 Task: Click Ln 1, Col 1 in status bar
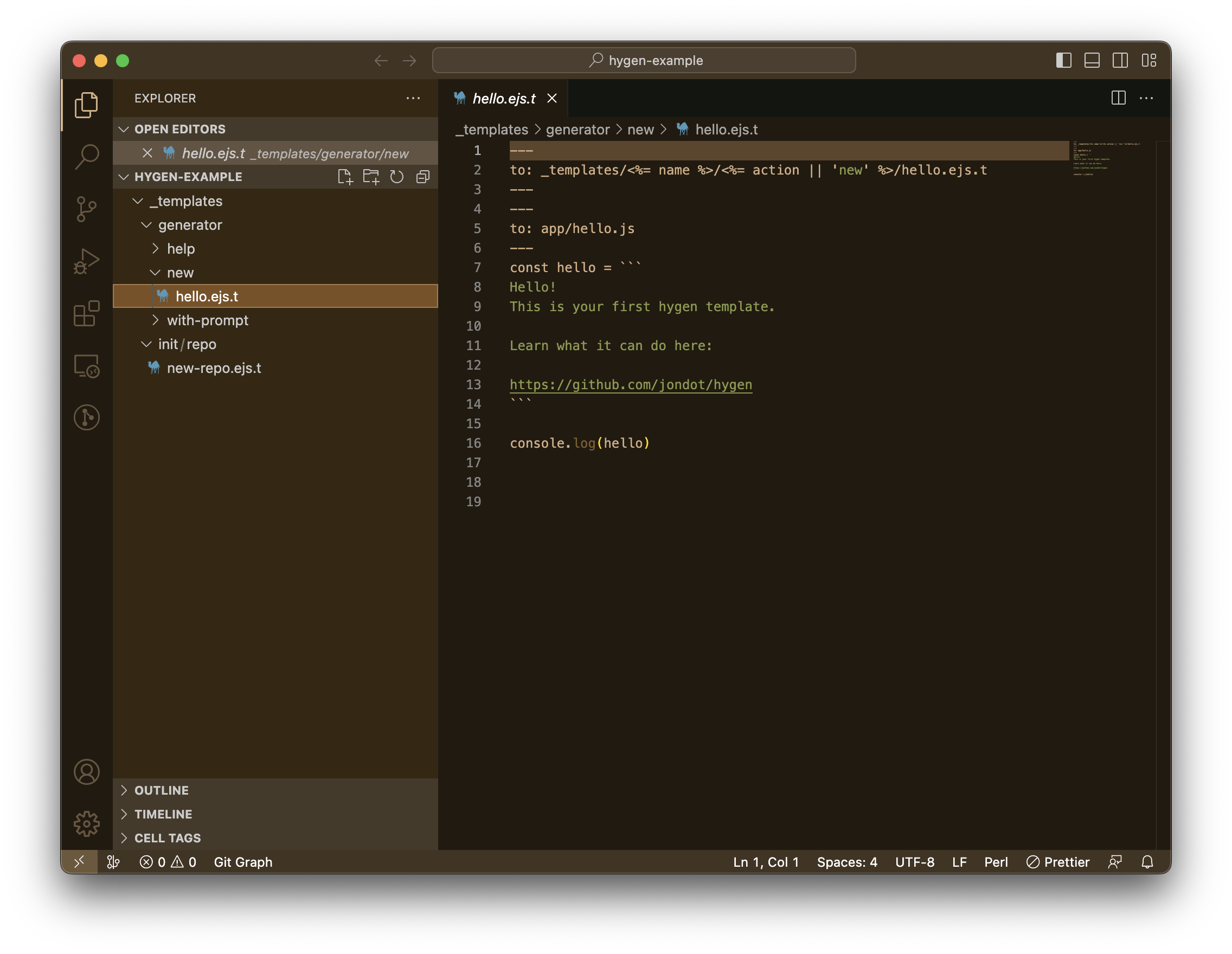(x=766, y=861)
